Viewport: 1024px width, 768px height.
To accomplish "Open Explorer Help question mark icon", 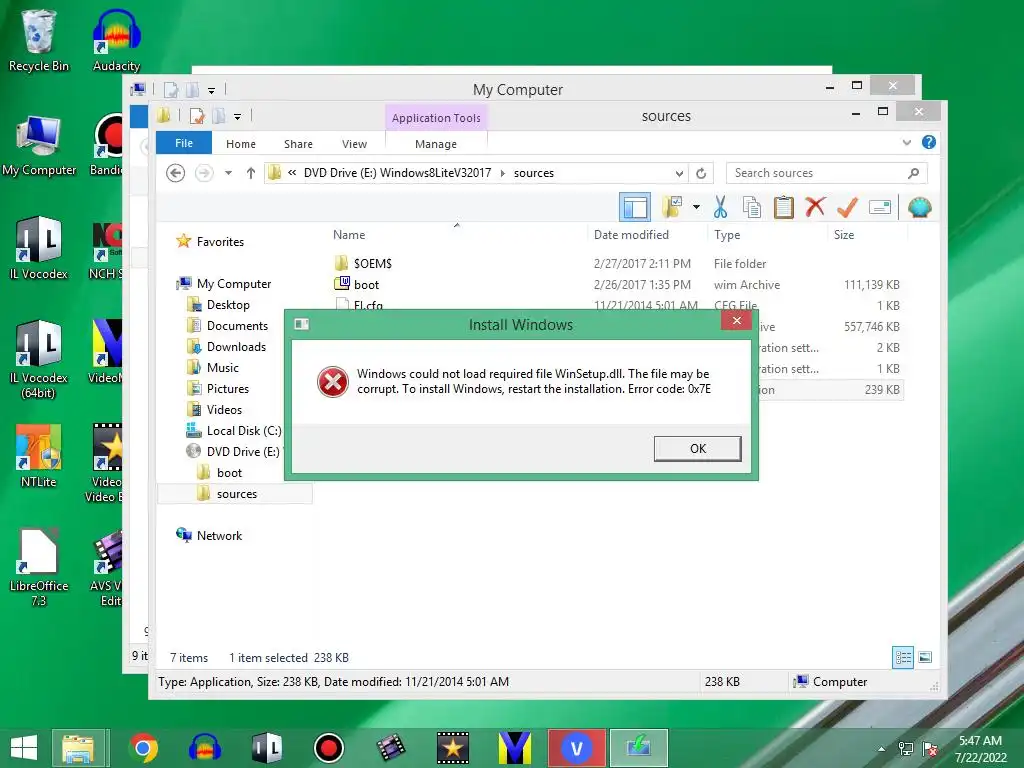I will [x=929, y=142].
